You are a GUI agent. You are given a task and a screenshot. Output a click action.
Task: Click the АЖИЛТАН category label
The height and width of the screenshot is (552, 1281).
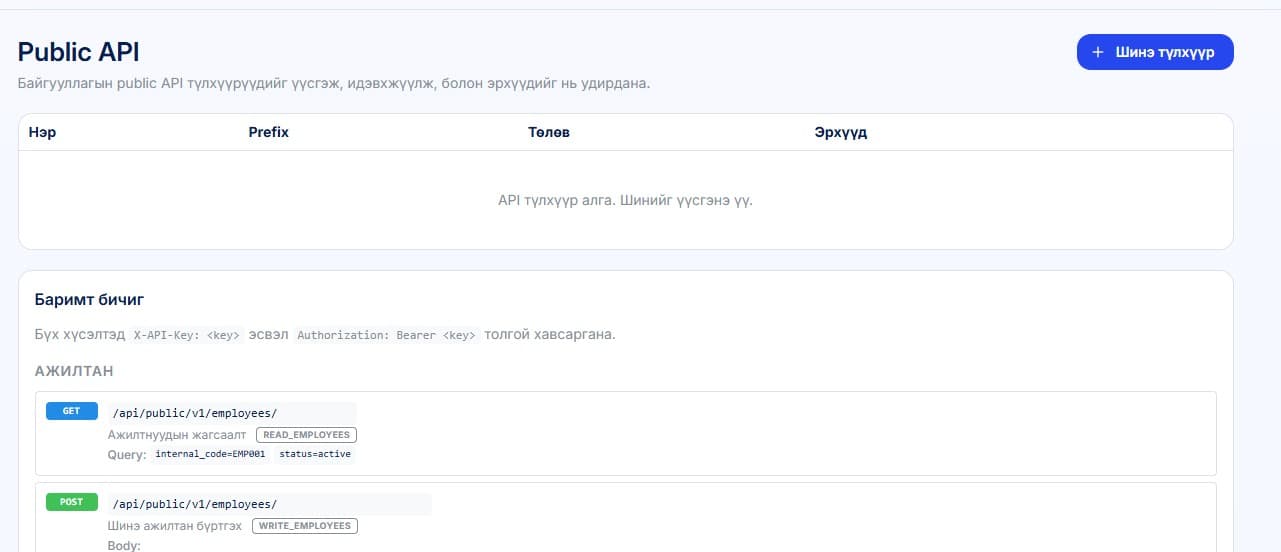[74, 371]
